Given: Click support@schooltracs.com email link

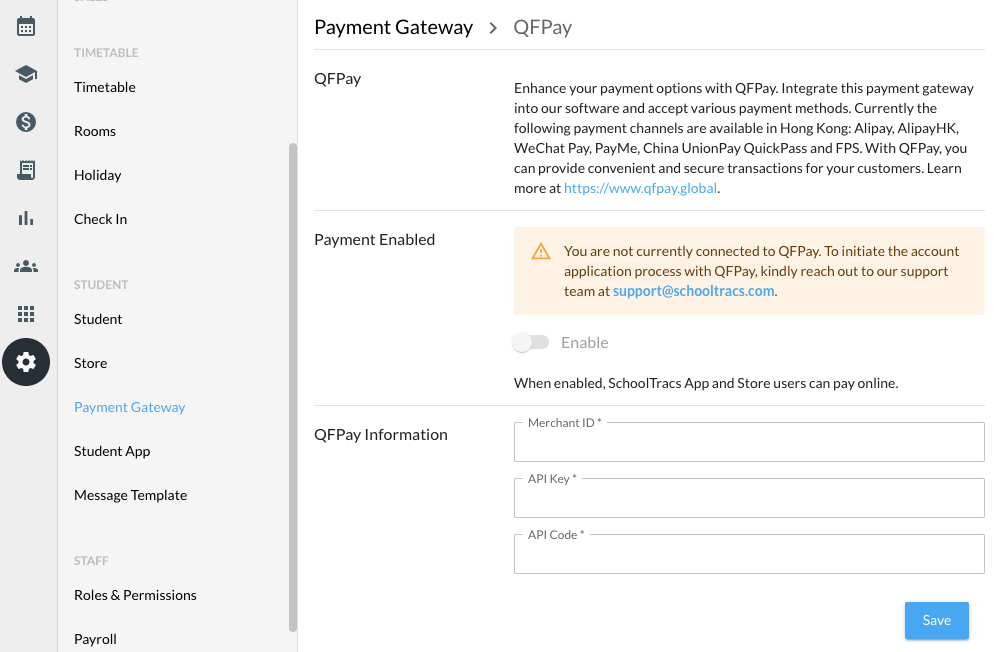Looking at the screenshot, I should point(694,291).
